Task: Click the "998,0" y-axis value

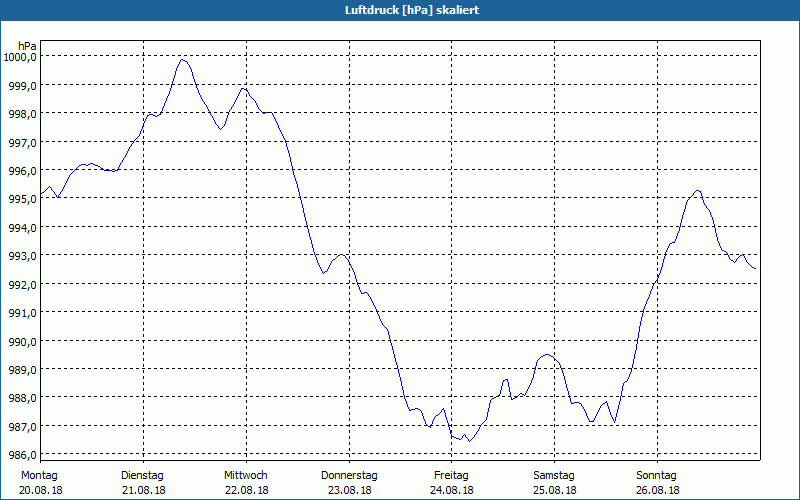Action: pyautogui.click(x=22, y=114)
